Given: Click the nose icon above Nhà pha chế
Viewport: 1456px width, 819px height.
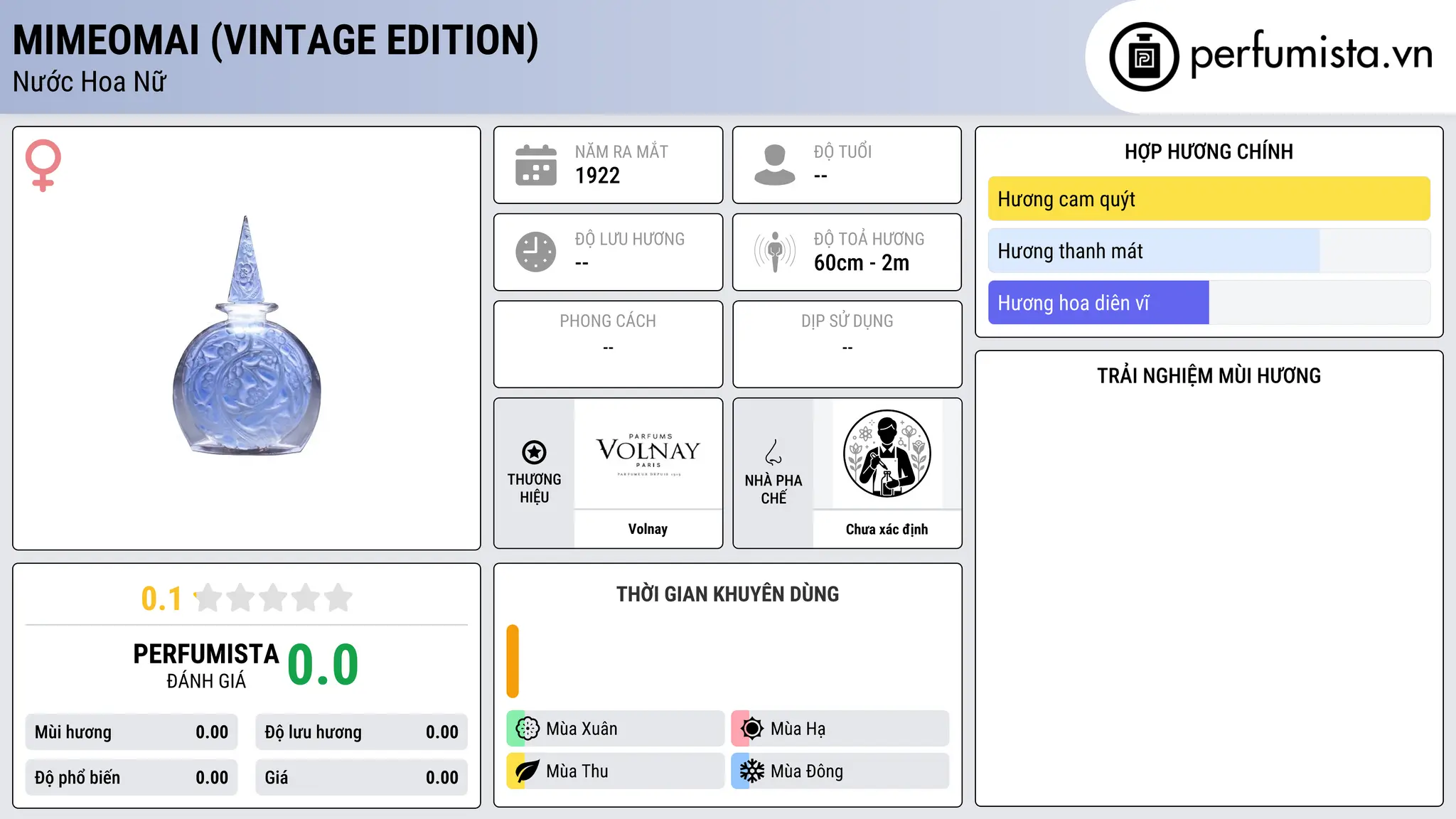Looking at the screenshot, I should pos(773,452).
